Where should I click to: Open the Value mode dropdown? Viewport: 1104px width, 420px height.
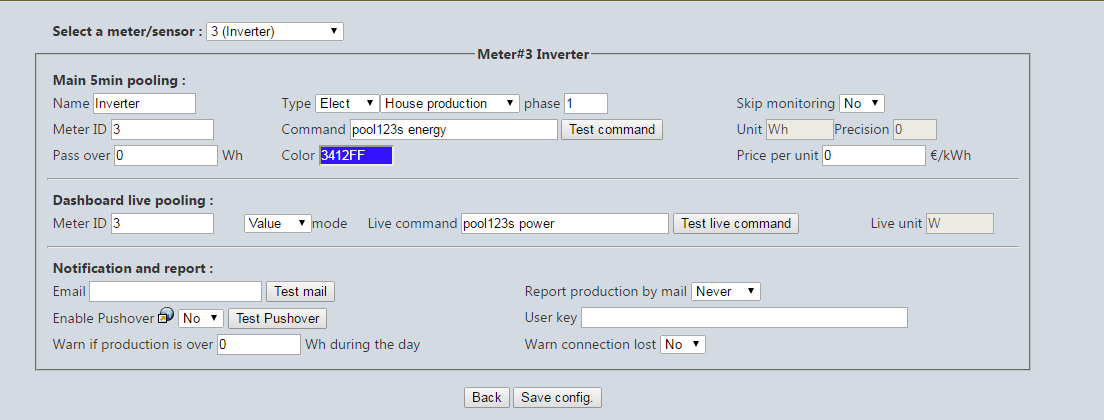[277, 224]
